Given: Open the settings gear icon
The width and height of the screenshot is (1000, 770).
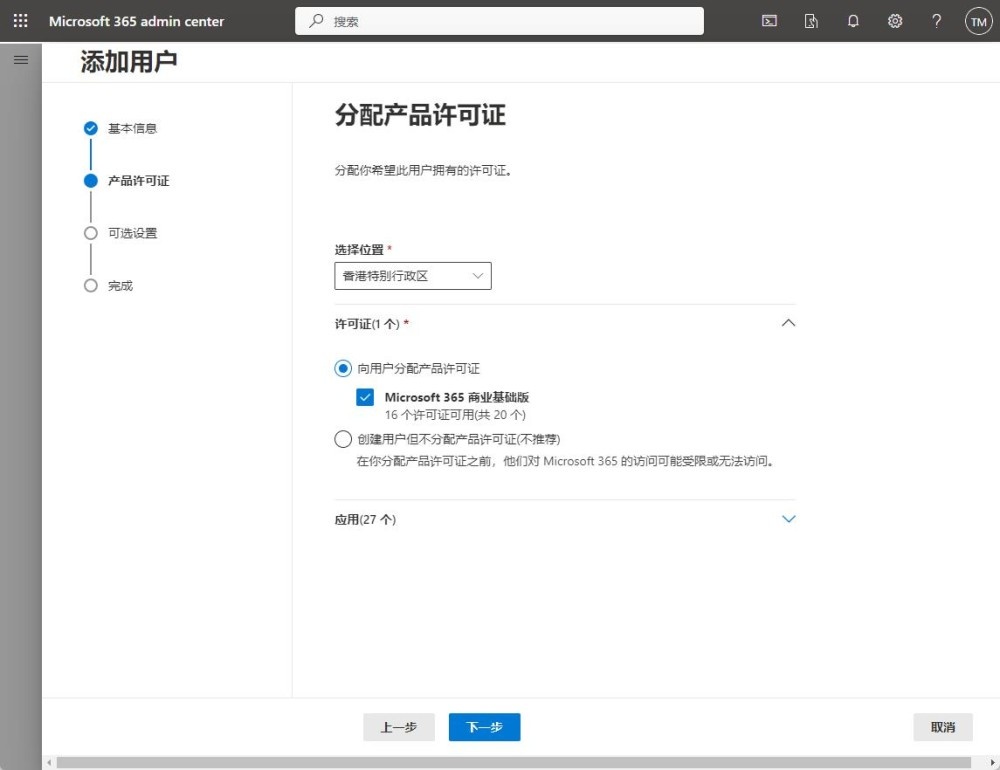Looking at the screenshot, I should click(895, 21).
